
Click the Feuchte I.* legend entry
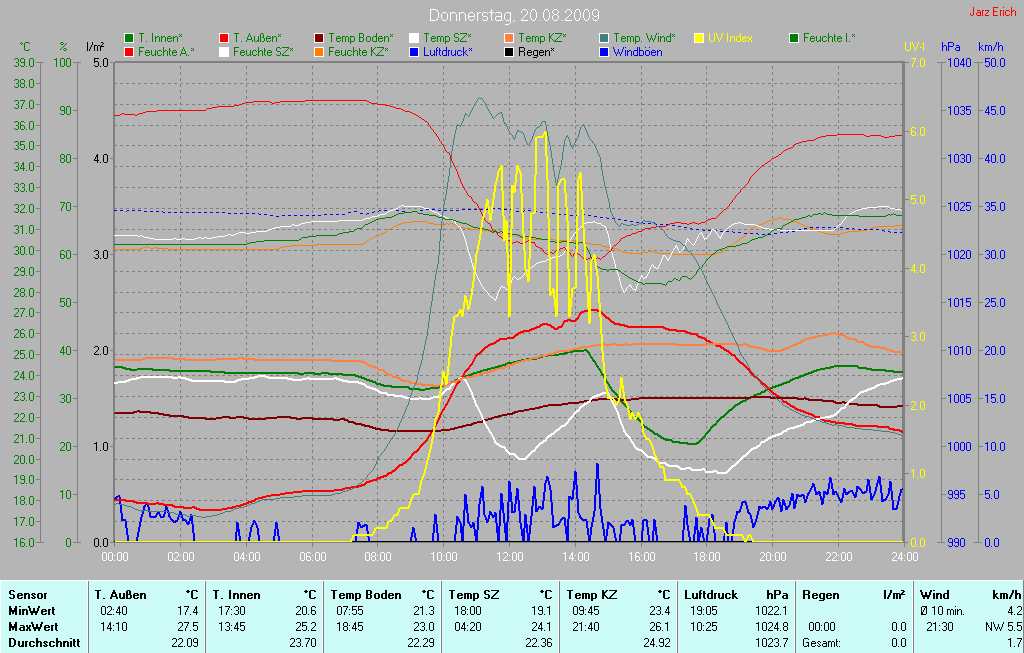tap(828, 38)
